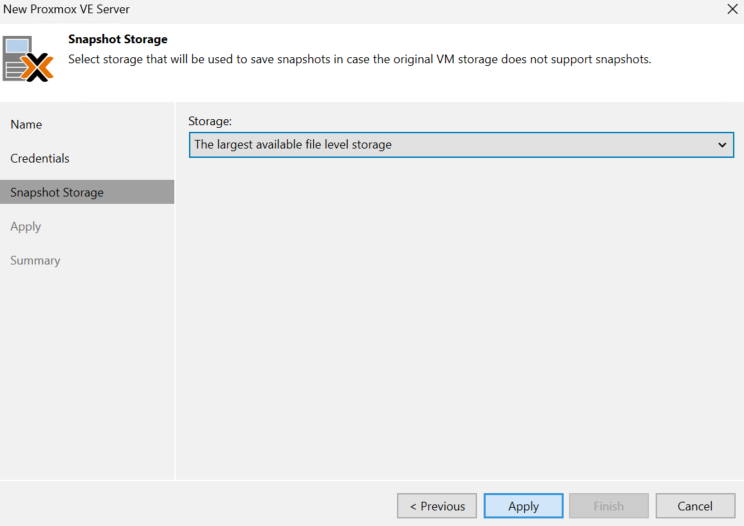
Task: Open the Summary step in sidebar
Action: [x=35, y=260]
